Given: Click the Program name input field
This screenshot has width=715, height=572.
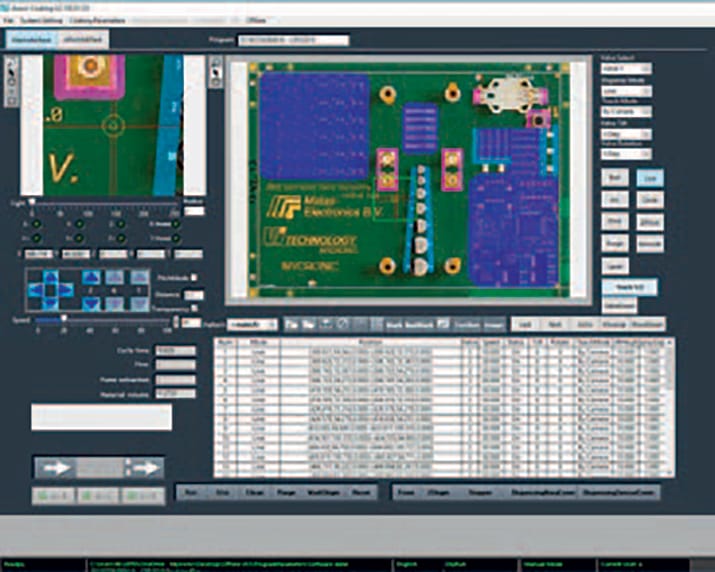Looking at the screenshot, I should point(292,40).
